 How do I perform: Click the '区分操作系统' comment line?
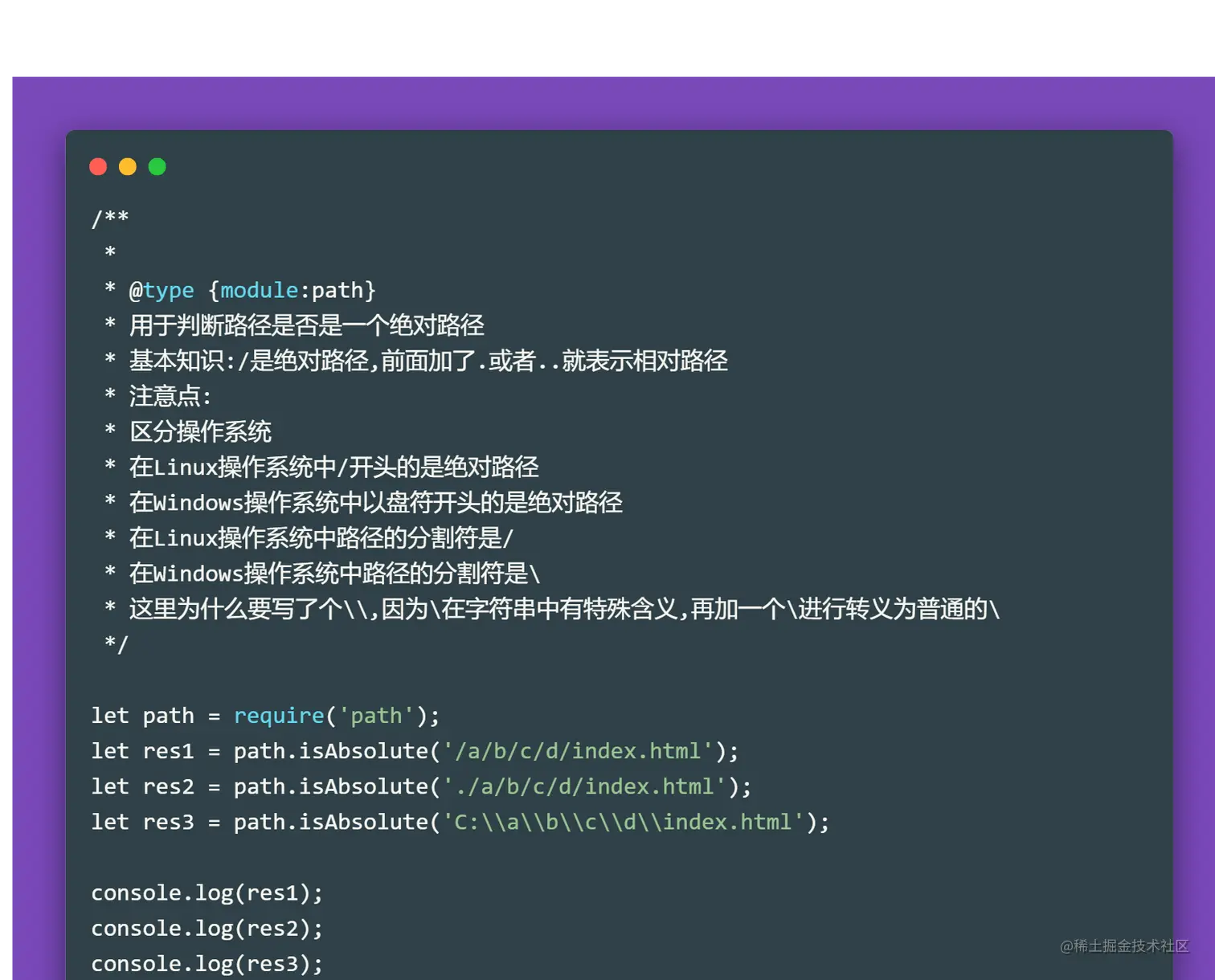tap(188, 431)
